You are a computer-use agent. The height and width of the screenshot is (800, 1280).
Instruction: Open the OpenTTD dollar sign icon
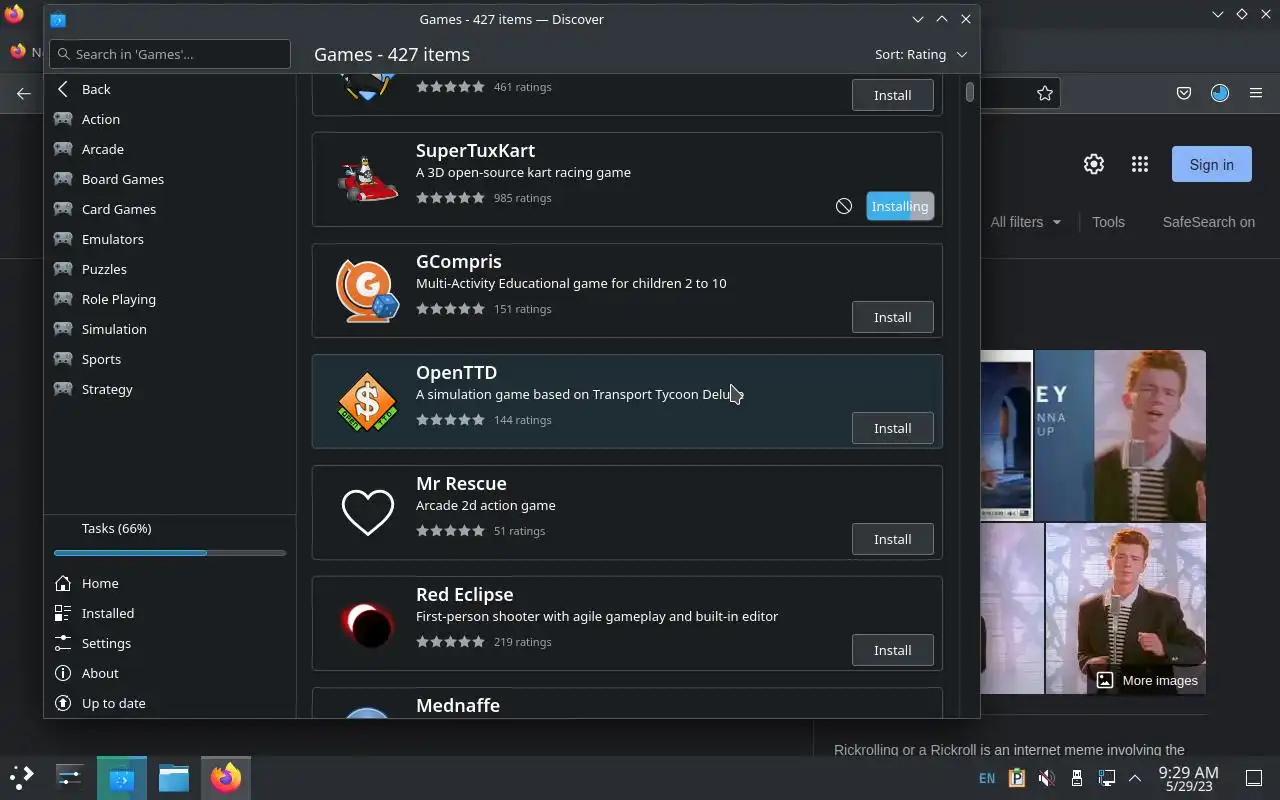367,401
